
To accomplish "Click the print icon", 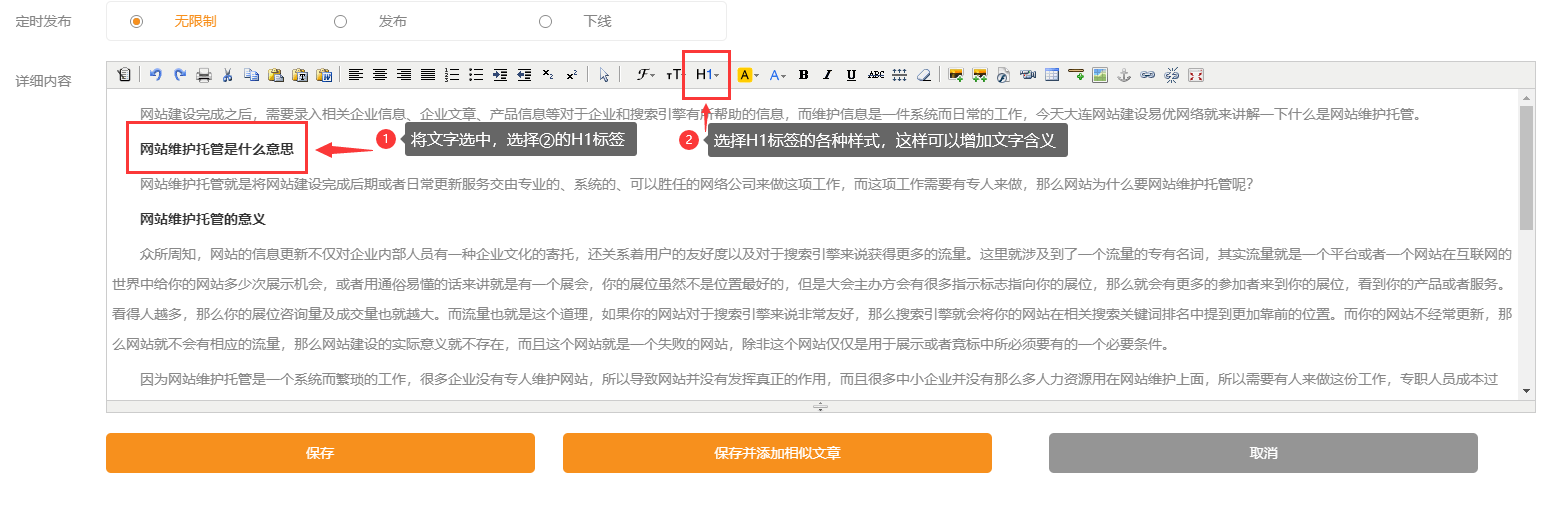I will [x=204, y=75].
